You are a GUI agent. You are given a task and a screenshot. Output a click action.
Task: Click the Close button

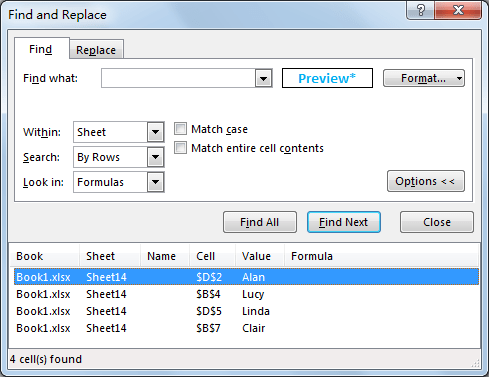coord(437,222)
